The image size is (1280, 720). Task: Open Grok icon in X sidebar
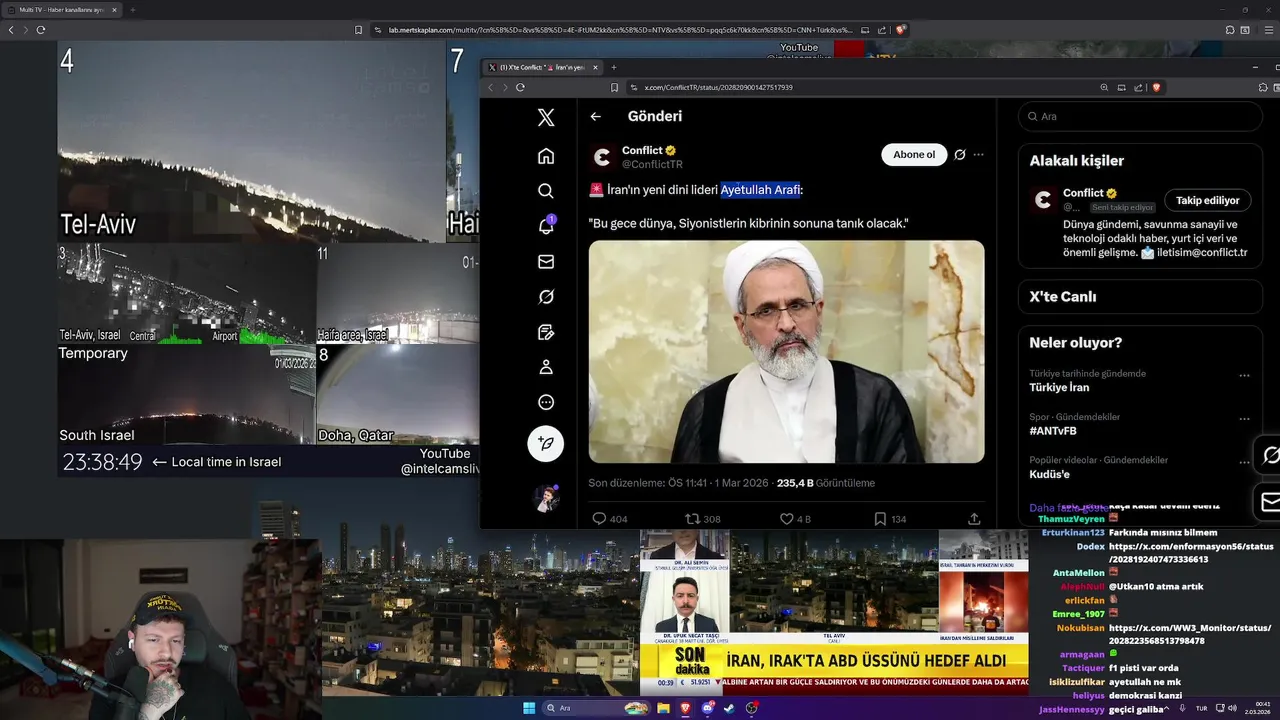point(545,297)
